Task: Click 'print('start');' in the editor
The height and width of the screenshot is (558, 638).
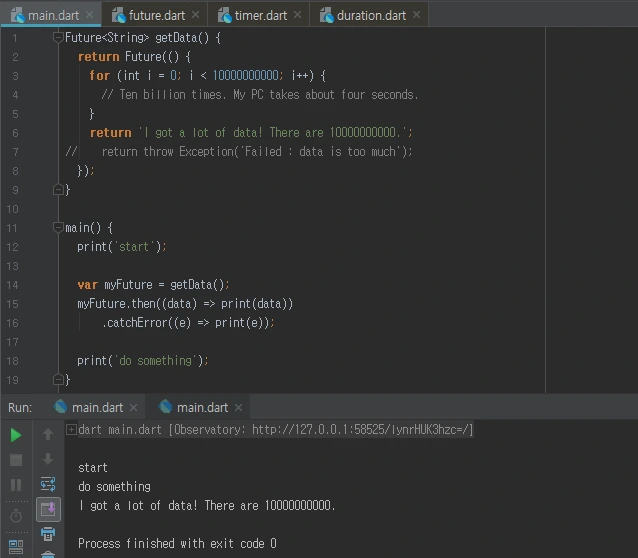Action: (x=122, y=247)
